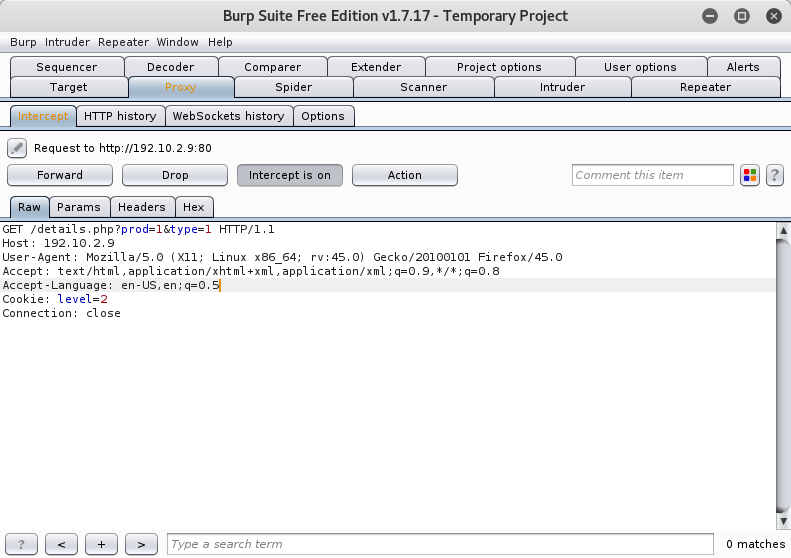Open the User options tab
791x558 pixels.
coord(640,67)
